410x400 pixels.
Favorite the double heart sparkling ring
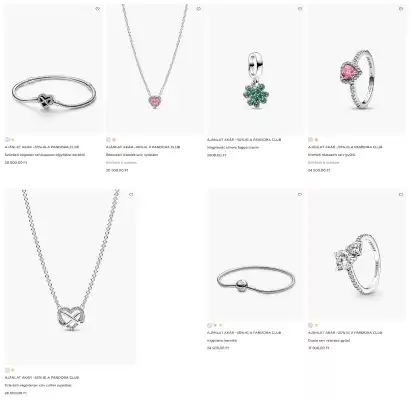[x=401, y=194]
